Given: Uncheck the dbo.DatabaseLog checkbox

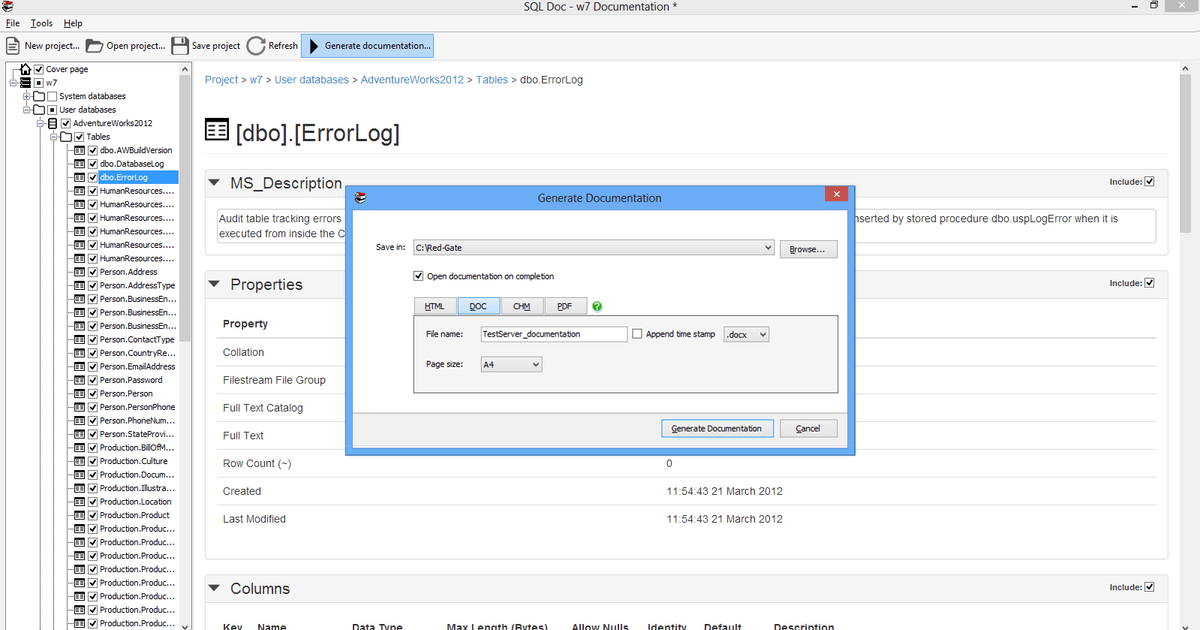Looking at the screenshot, I should [92, 164].
